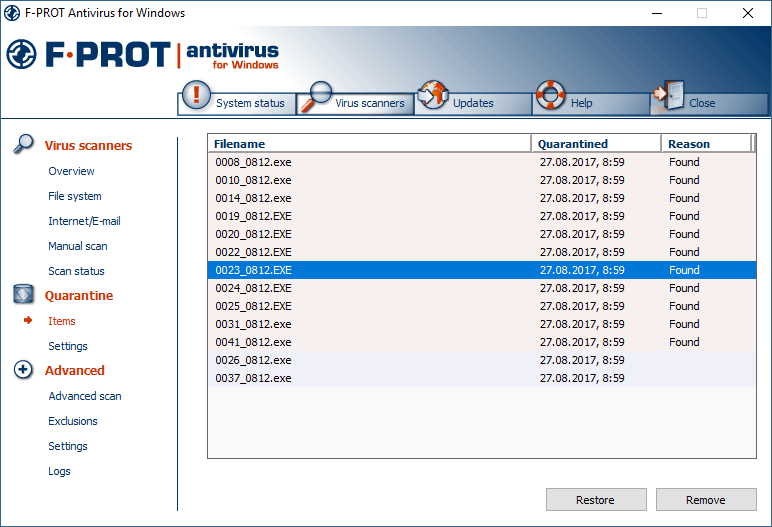Click the Close door icon
The width and height of the screenshot is (772, 527).
pos(669,95)
